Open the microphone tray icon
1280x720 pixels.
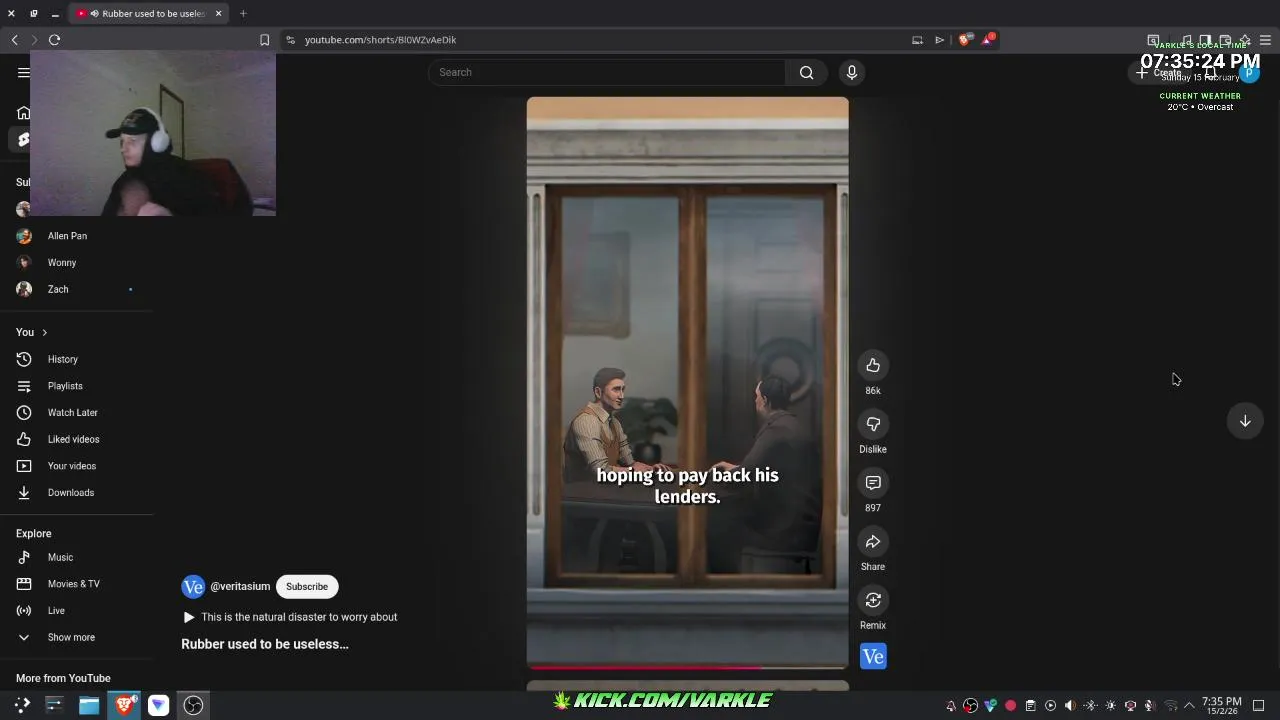(x=1150, y=706)
